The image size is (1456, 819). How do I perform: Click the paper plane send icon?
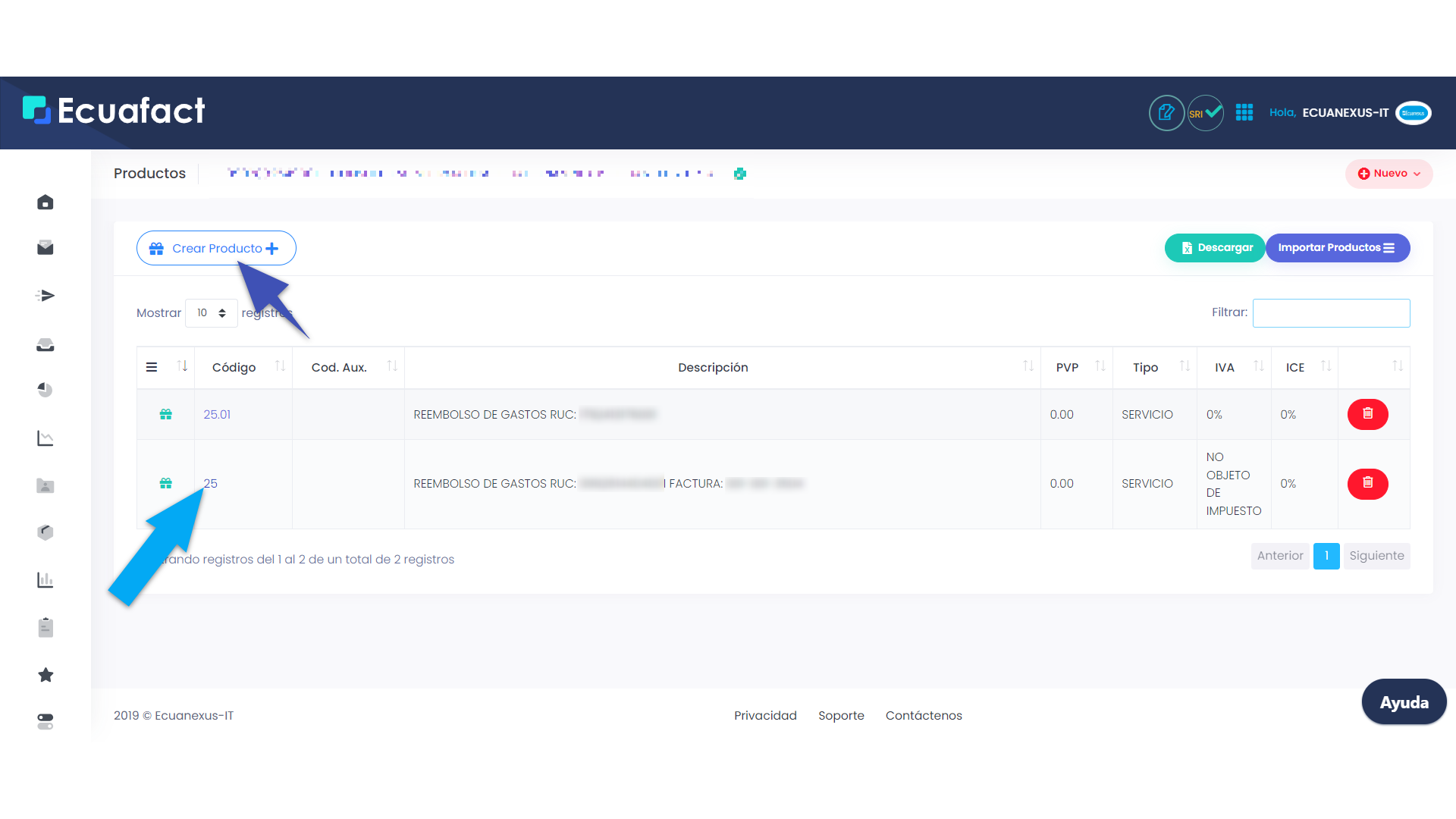click(45, 296)
